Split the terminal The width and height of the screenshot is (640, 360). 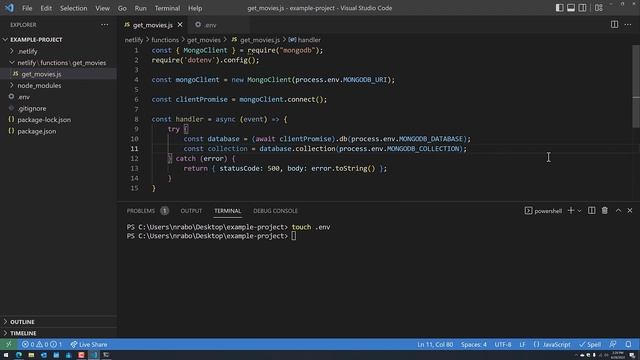[591, 211]
